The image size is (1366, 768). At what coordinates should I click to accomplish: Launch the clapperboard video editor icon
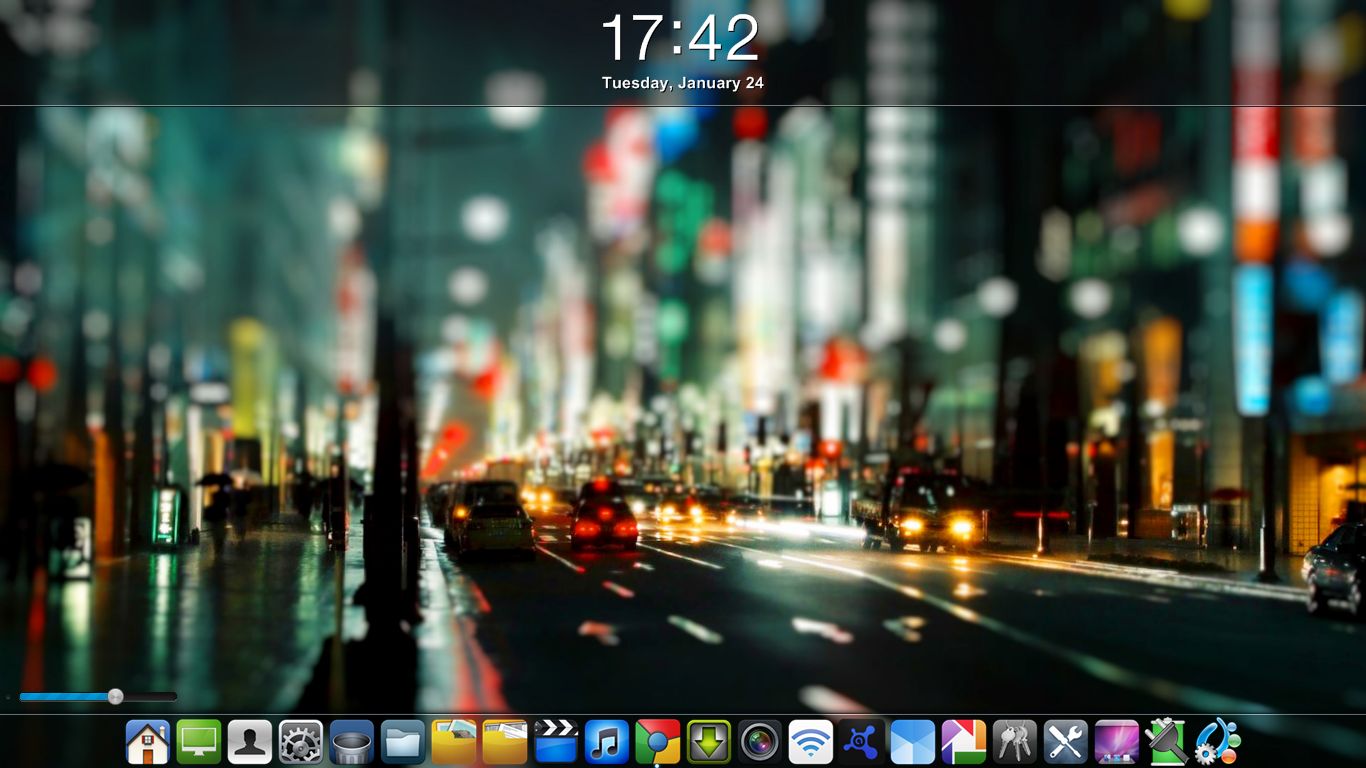click(x=556, y=742)
